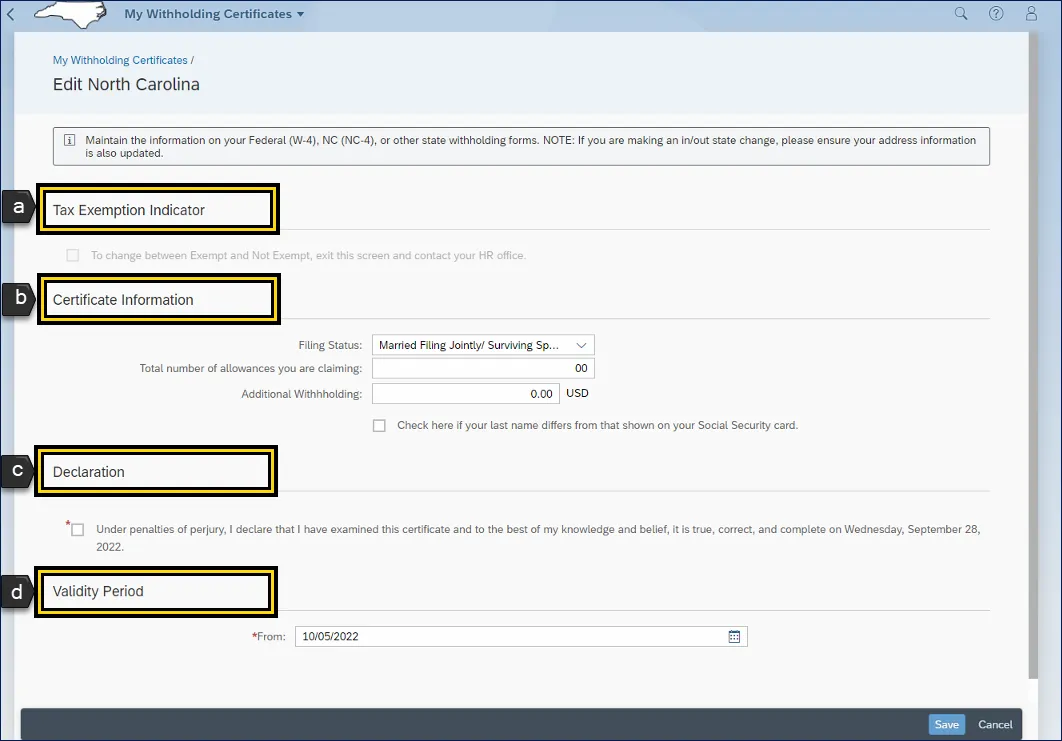Click the Cancel button
Screen dimensions: 1062x741
click(995, 725)
